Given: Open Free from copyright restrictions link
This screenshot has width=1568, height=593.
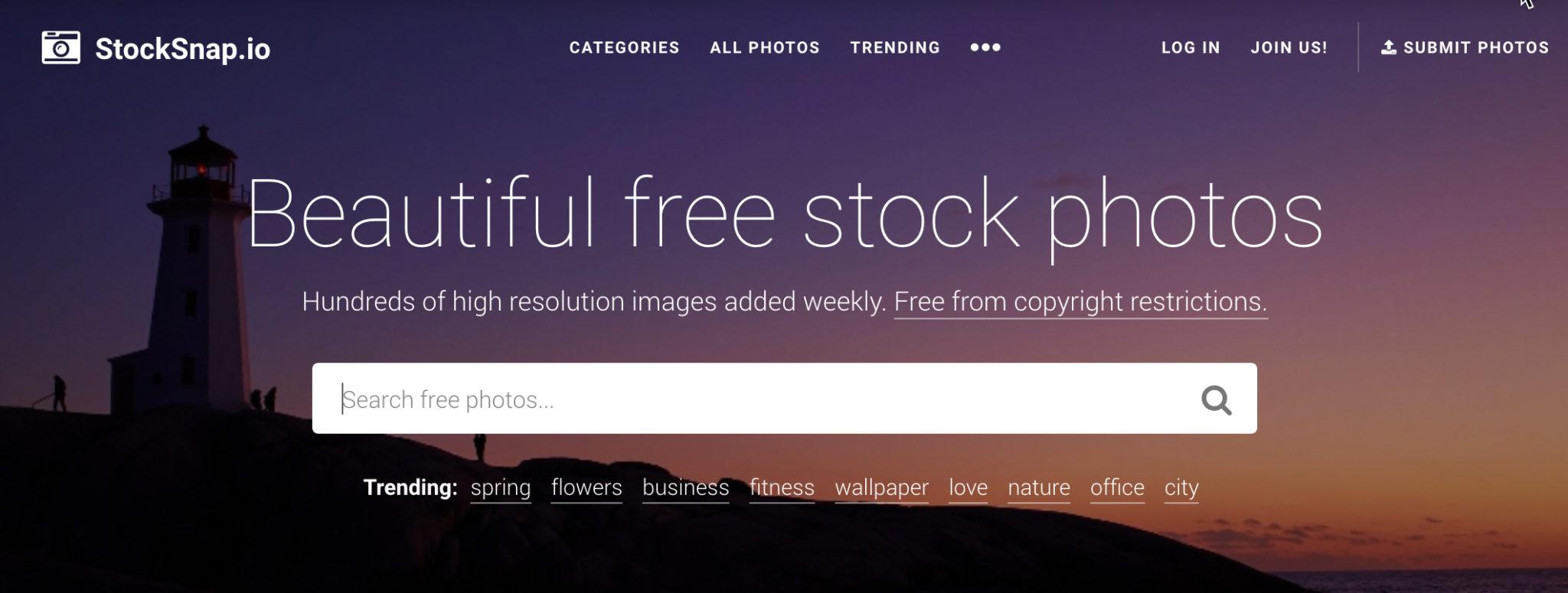Looking at the screenshot, I should [1080, 302].
